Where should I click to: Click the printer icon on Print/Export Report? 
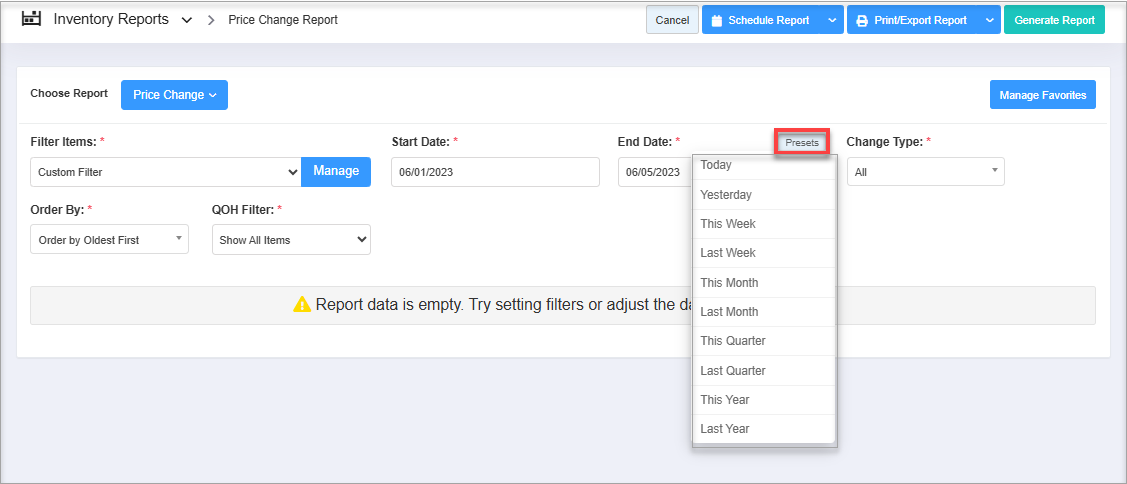pos(862,20)
